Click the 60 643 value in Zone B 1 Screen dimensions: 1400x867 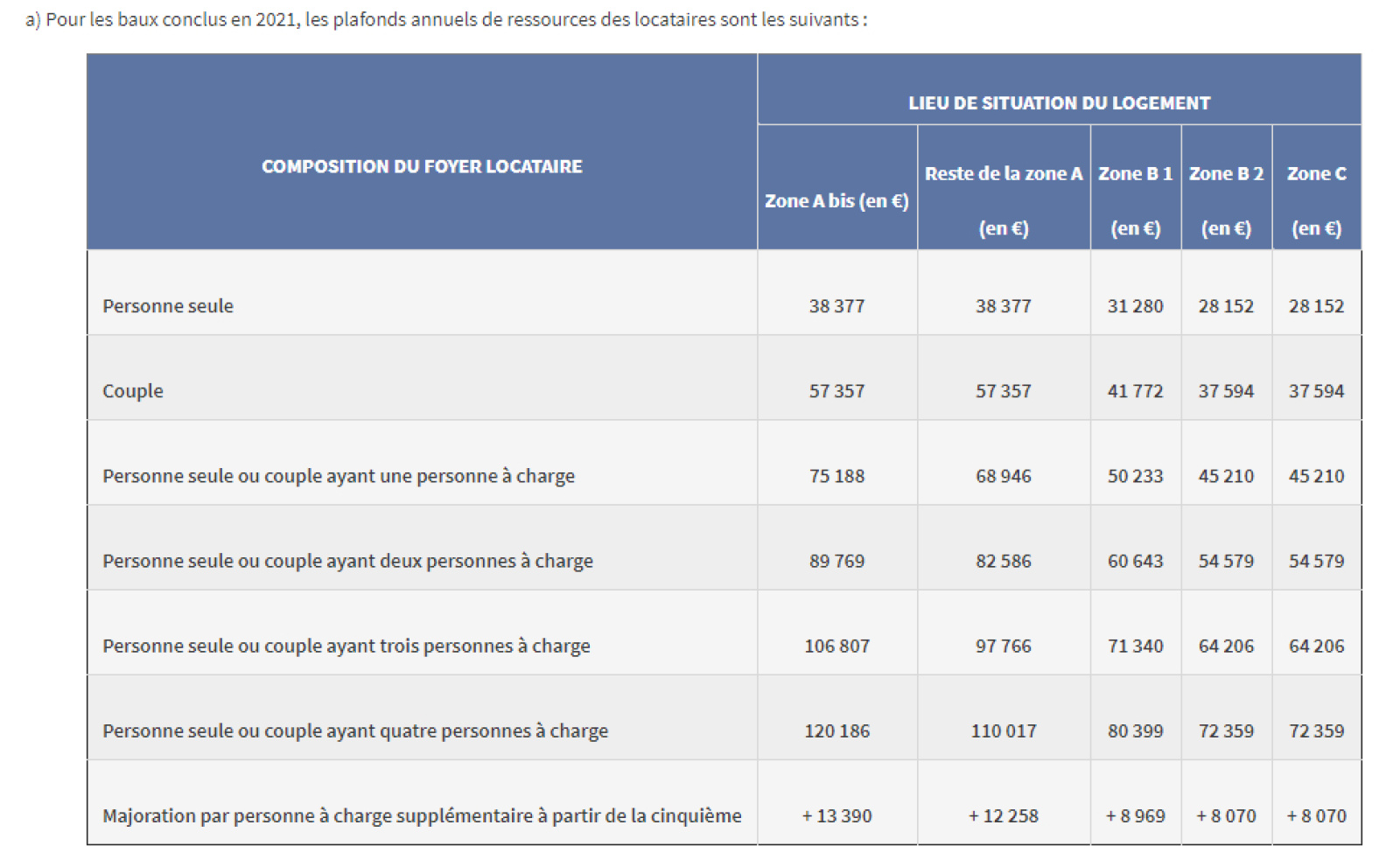click(x=1135, y=561)
